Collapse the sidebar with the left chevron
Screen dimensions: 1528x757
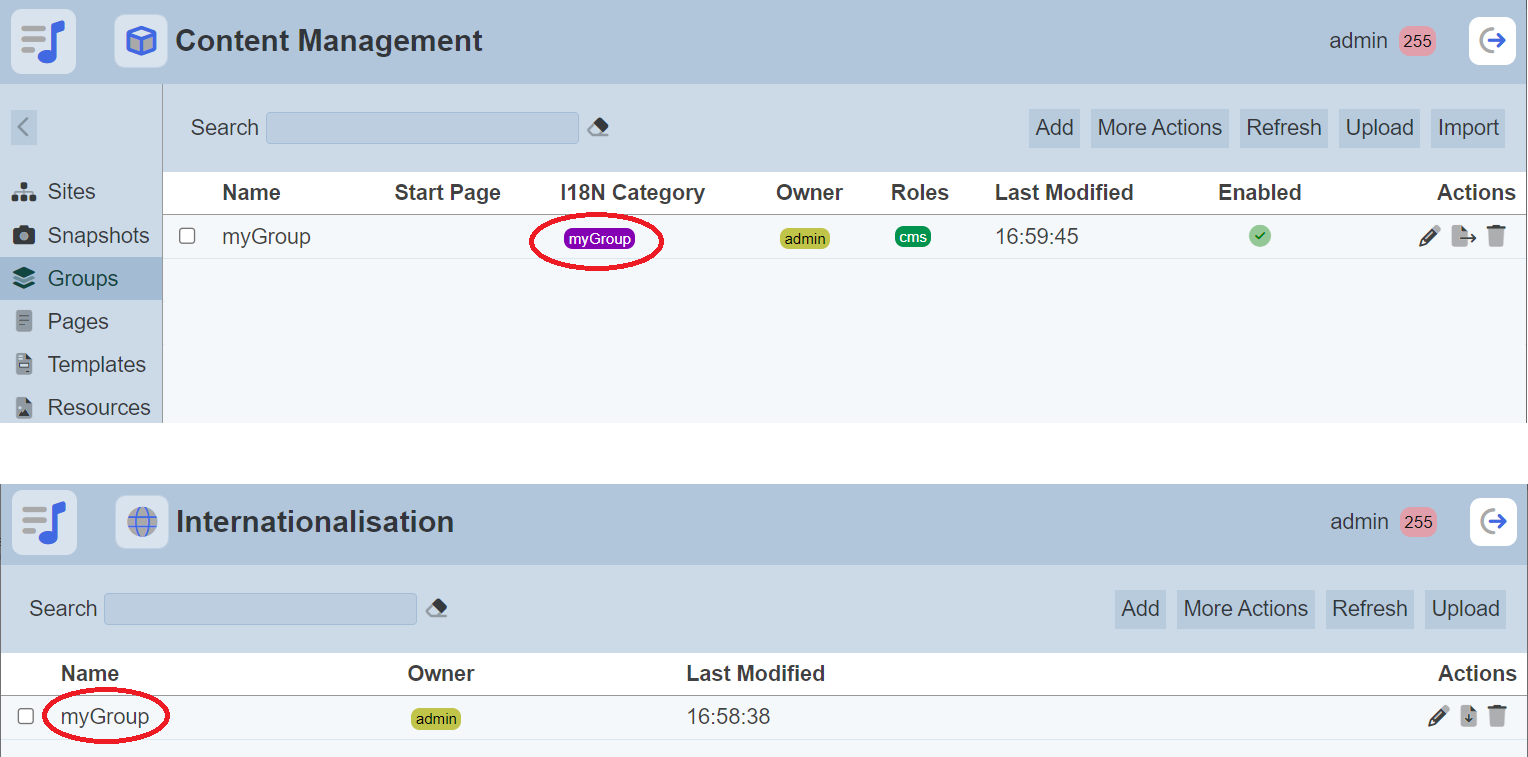pos(24,127)
